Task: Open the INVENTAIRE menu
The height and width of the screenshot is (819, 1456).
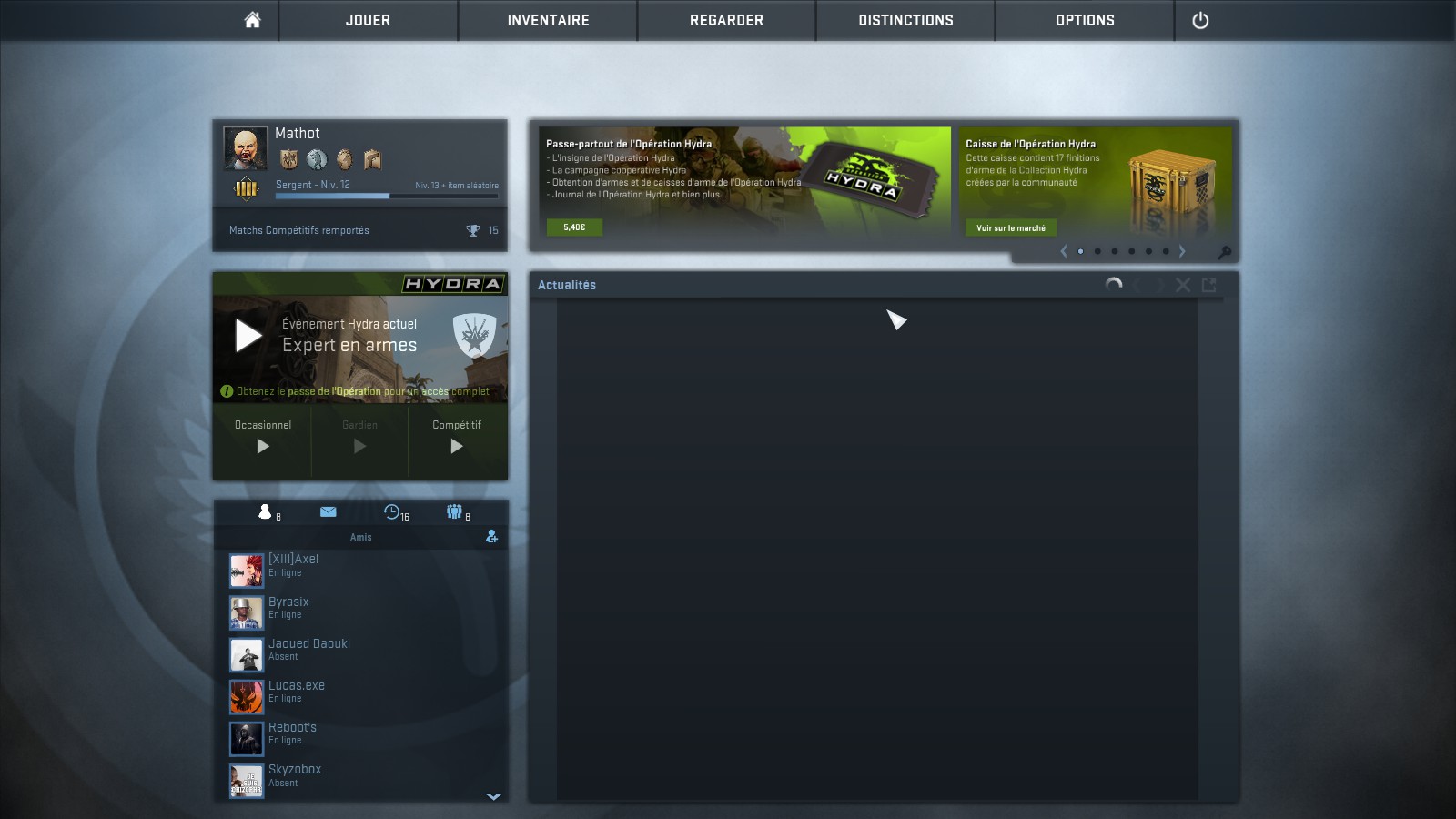Action: 548,20
